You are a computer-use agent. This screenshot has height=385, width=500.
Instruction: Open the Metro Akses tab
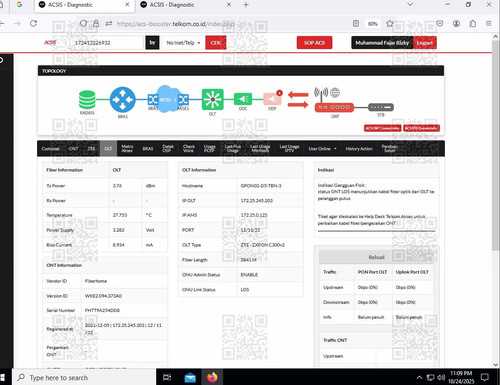127,149
